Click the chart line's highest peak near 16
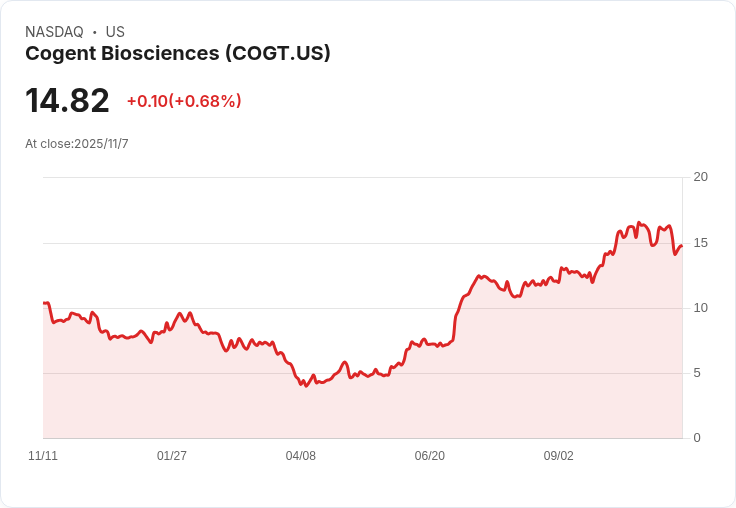This screenshot has width=736, height=508. [638, 222]
